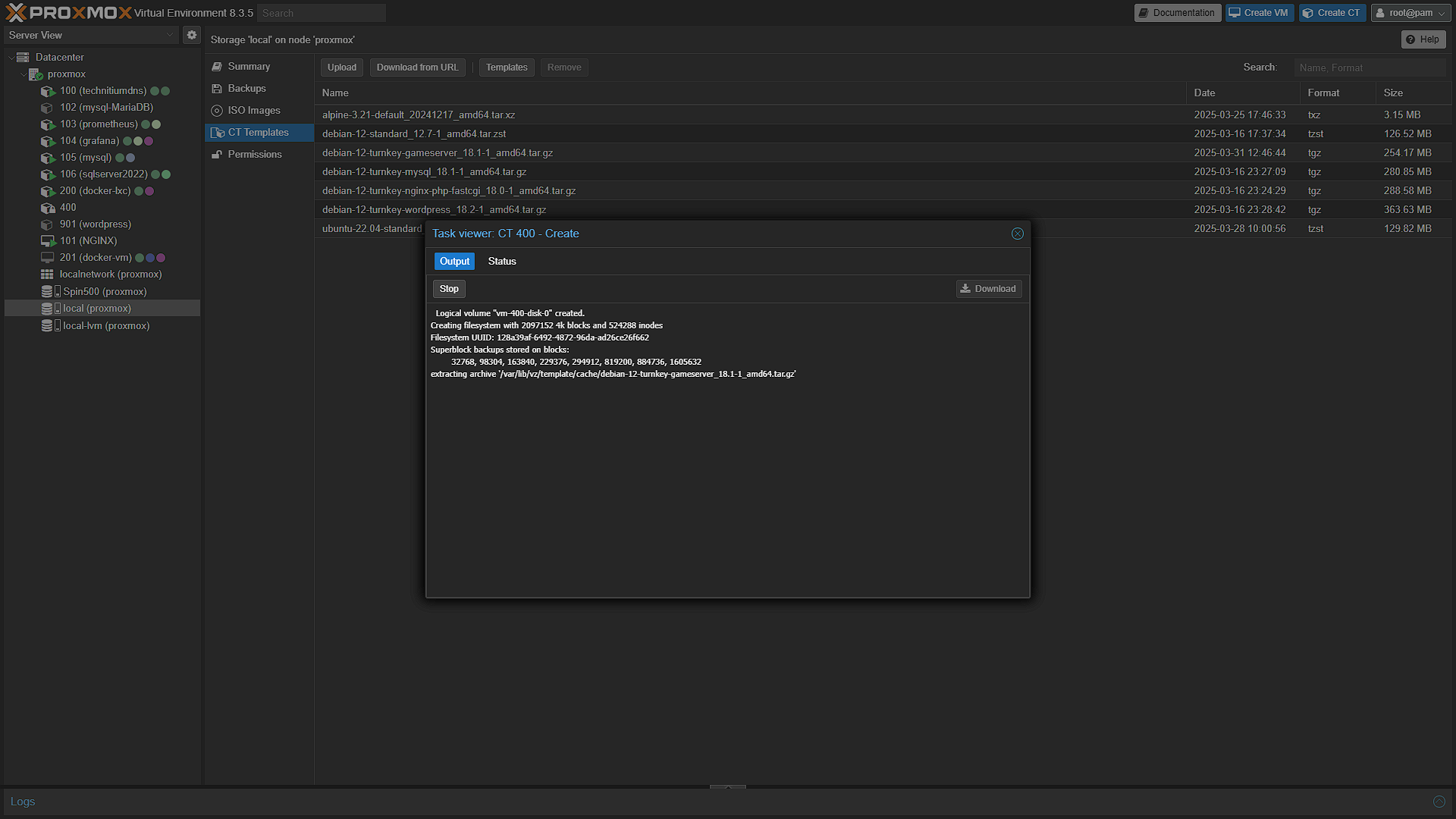Select debian-12-turnkey-wordpress template row
Image resolution: width=1456 pixels, height=819 pixels.
coord(883,210)
